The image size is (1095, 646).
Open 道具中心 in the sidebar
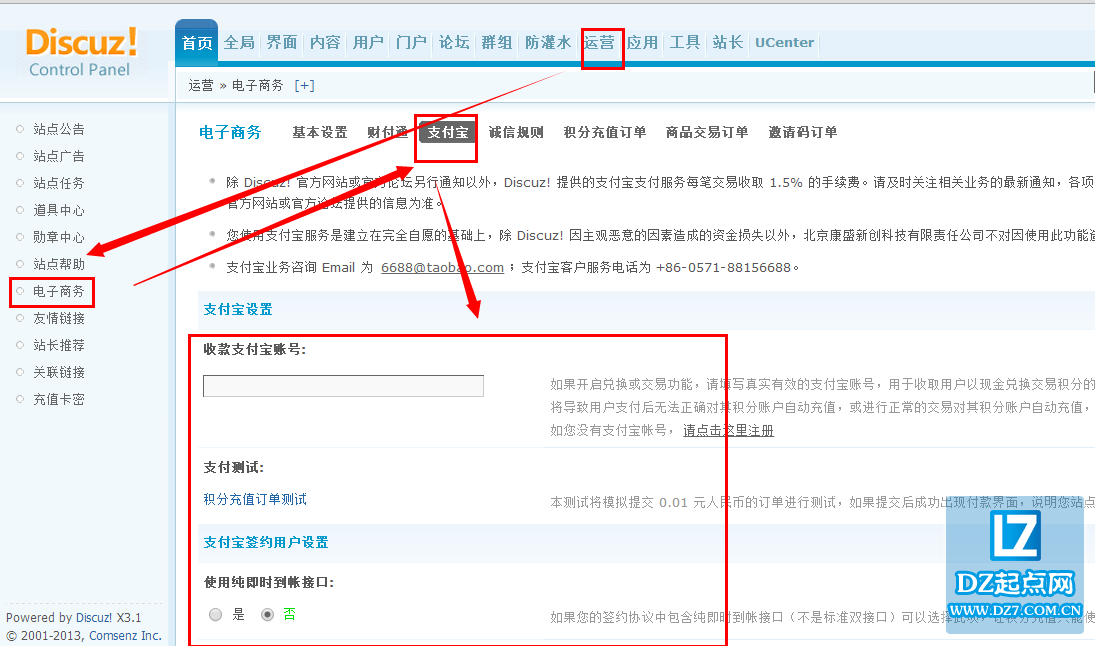pos(59,210)
